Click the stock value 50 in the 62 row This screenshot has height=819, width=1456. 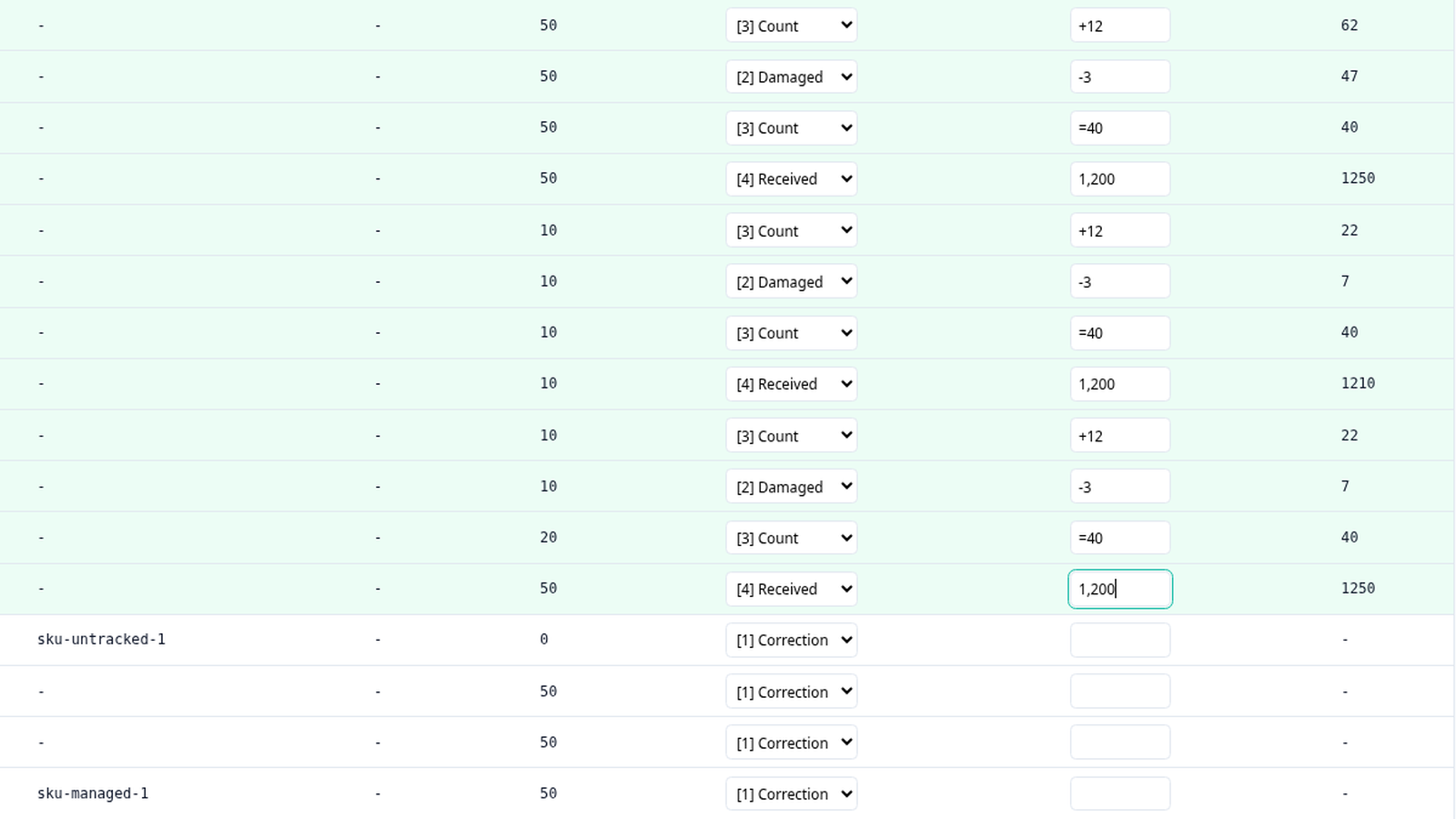pyautogui.click(x=548, y=25)
